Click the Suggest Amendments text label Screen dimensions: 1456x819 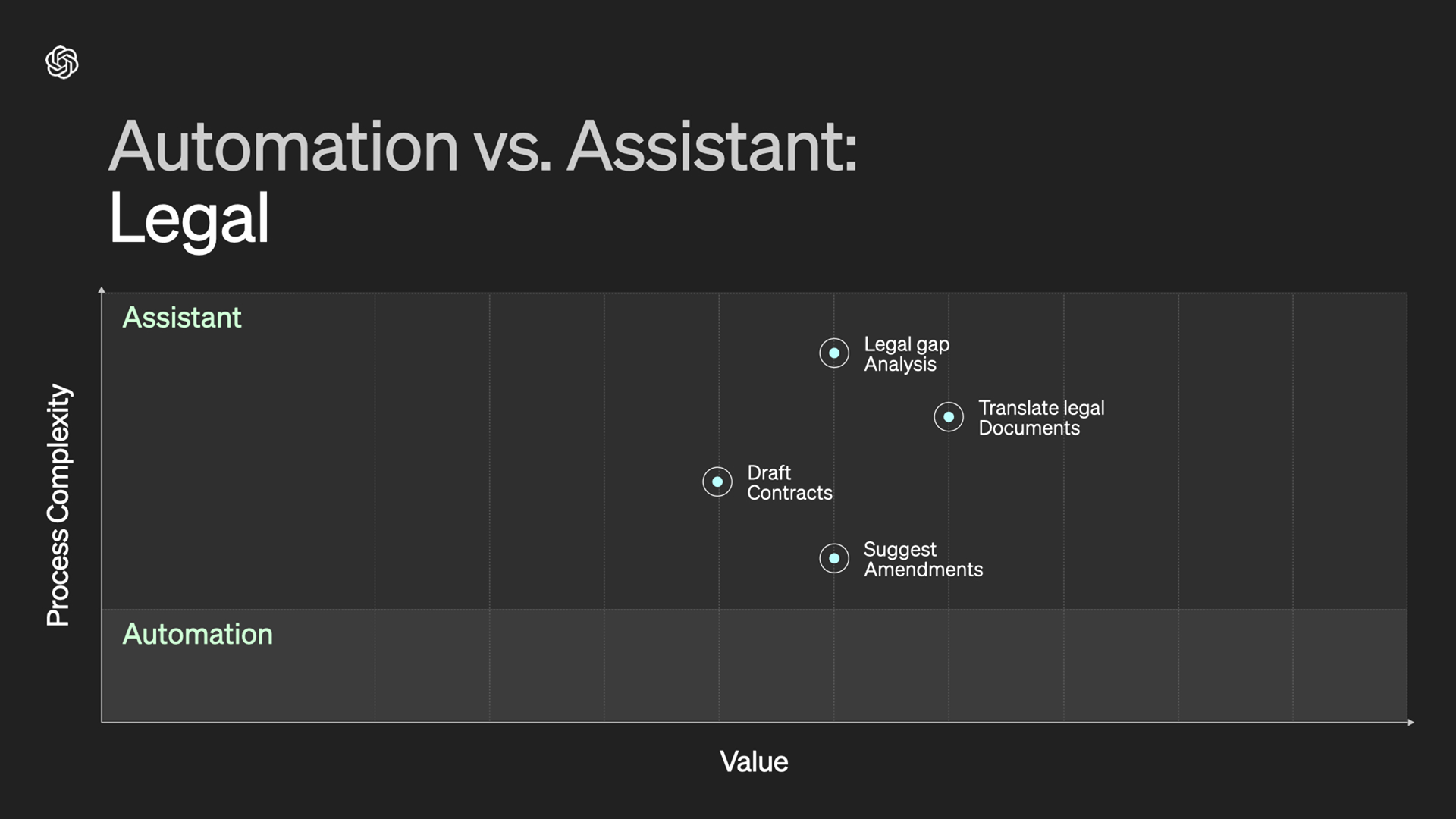pos(923,560)
